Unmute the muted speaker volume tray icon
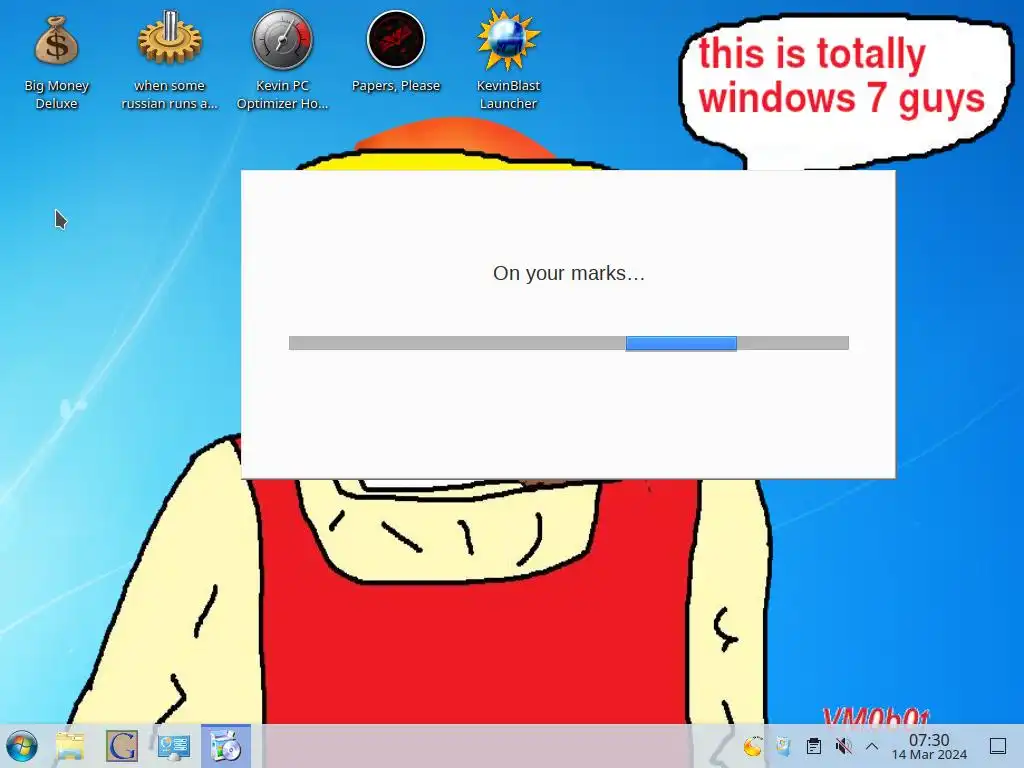The width and height of the screenshot is (1024, 768). (843, 746)
